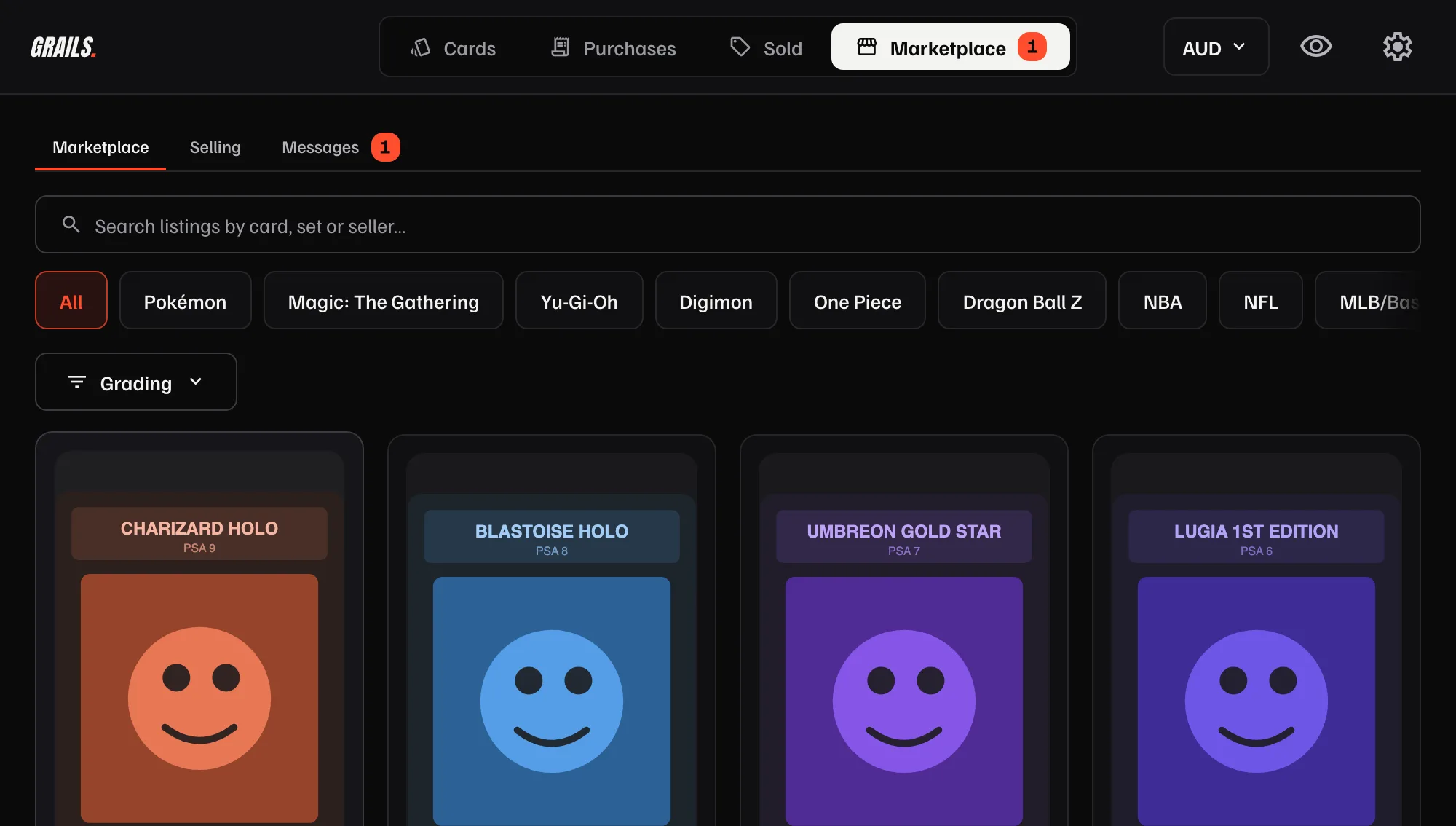Open the Purchases tab
The image size is (1456, 826).
(x=614, y=47)
